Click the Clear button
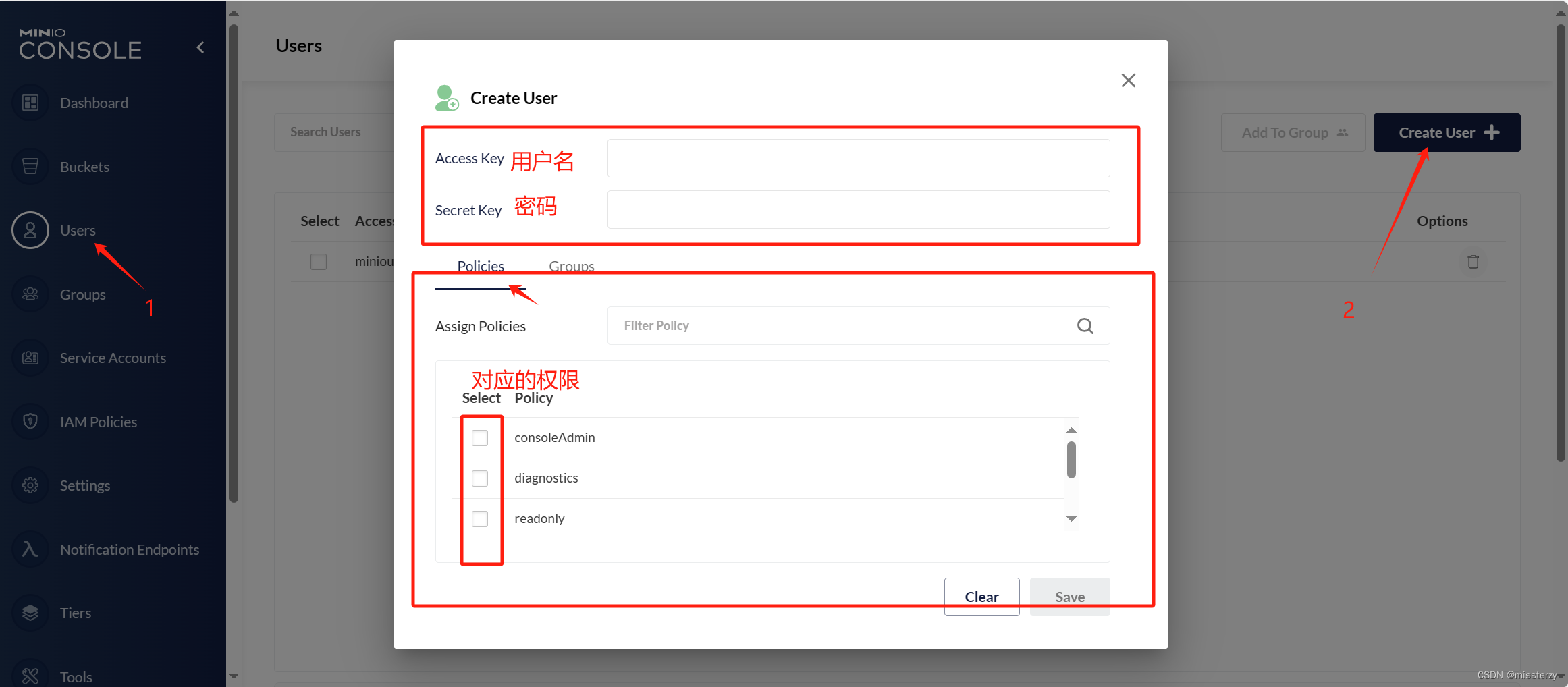The image size is (1568, 687). pyautogui.click(x=981, y=597)
